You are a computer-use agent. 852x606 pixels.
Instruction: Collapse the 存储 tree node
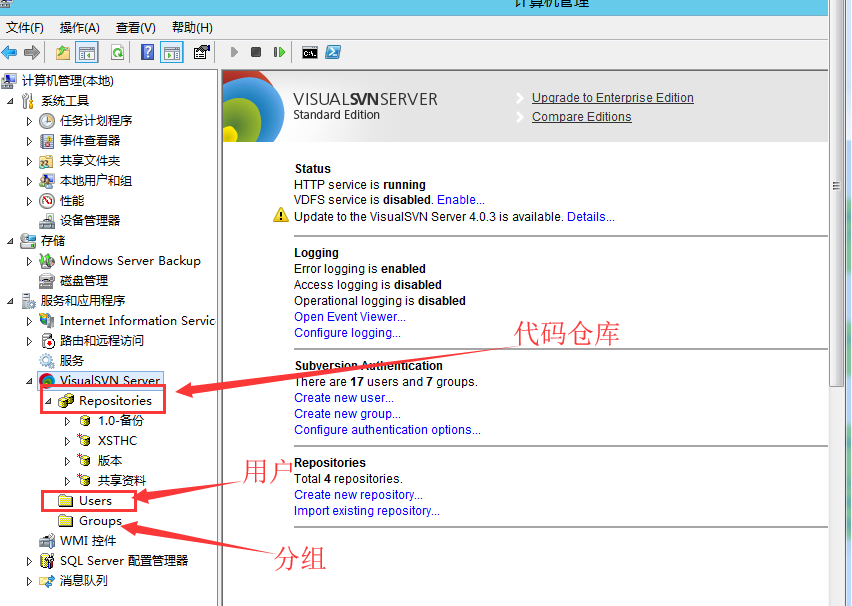click(10, 241)
